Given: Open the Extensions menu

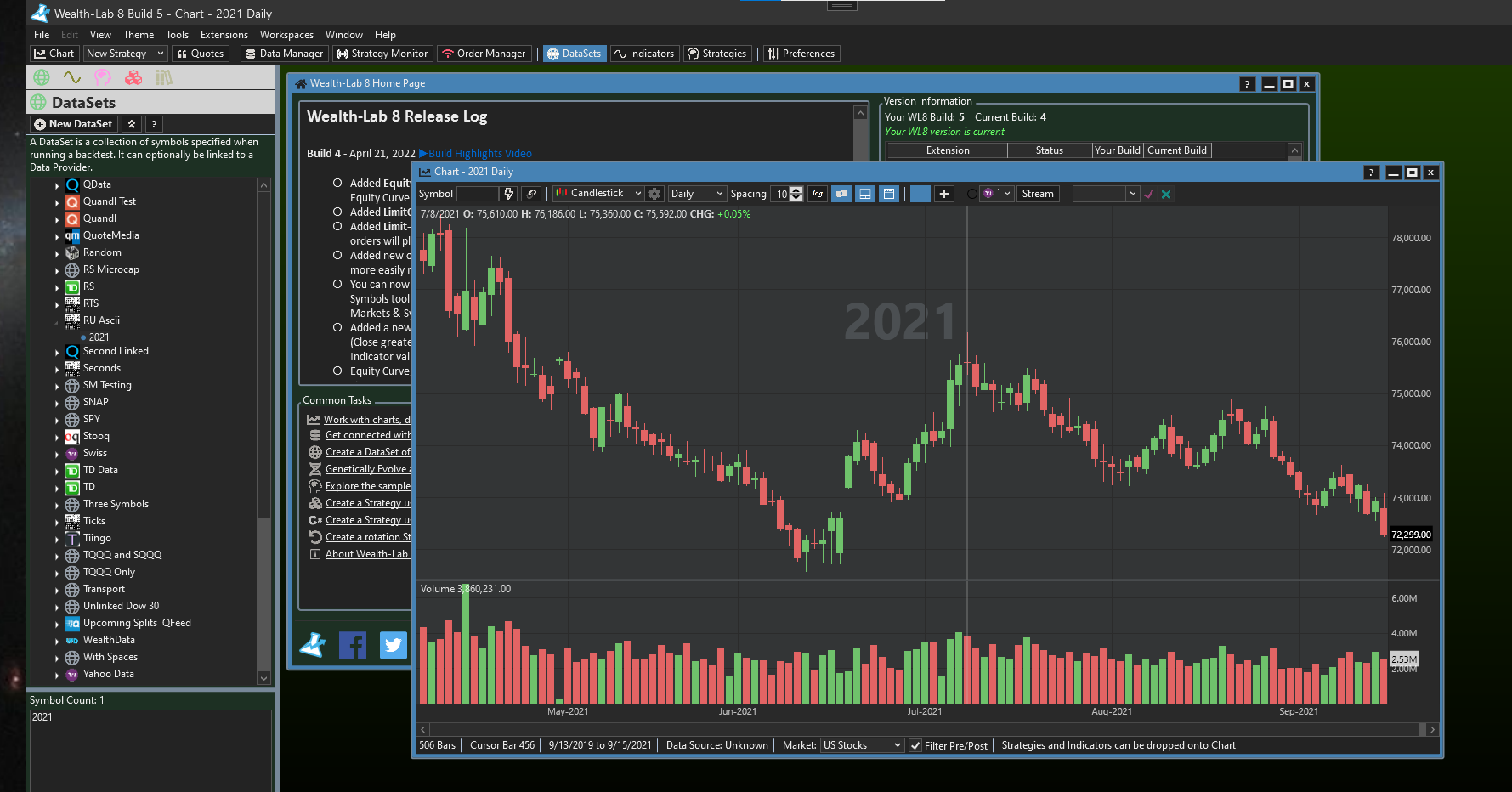Looking at the screenshot, I should tap(224, 35).
